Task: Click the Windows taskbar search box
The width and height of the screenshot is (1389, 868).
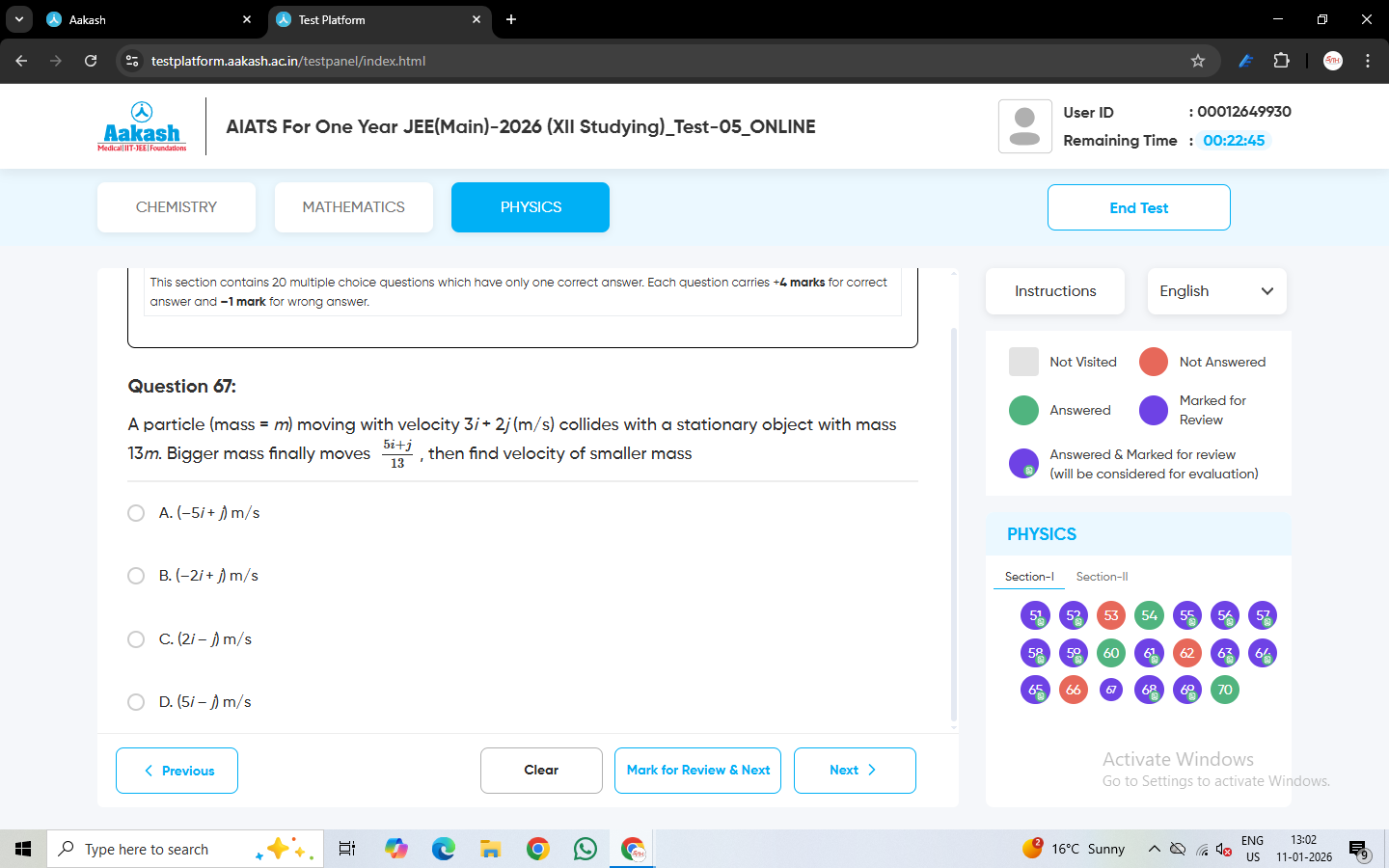Action: (x=154, y=849)
